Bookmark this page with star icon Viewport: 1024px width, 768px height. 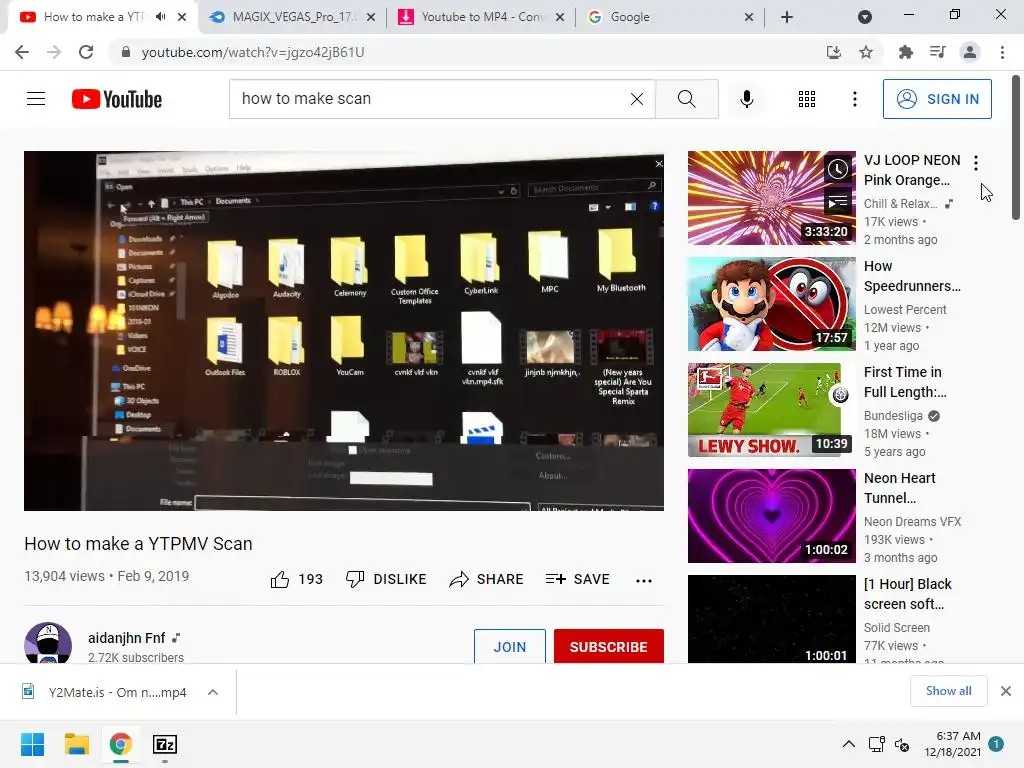pyautogui.click(x=866, y=52)
